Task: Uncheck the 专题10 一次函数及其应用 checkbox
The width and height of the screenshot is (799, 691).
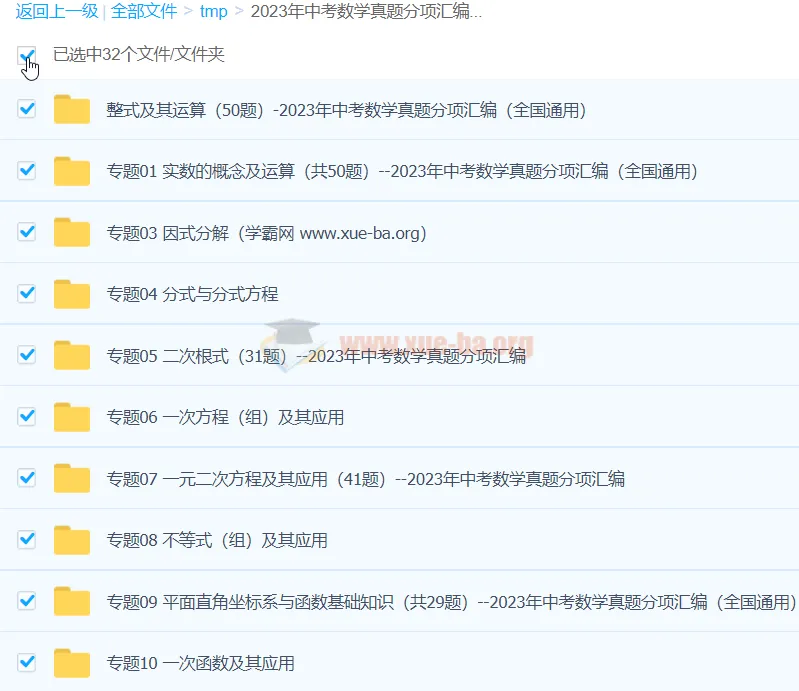Action: tap(26, 662)
